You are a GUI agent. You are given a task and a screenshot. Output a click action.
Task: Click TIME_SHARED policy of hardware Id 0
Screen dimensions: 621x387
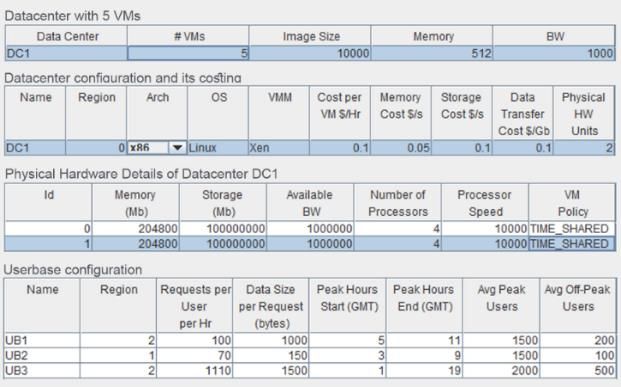[x=571, y=229]
